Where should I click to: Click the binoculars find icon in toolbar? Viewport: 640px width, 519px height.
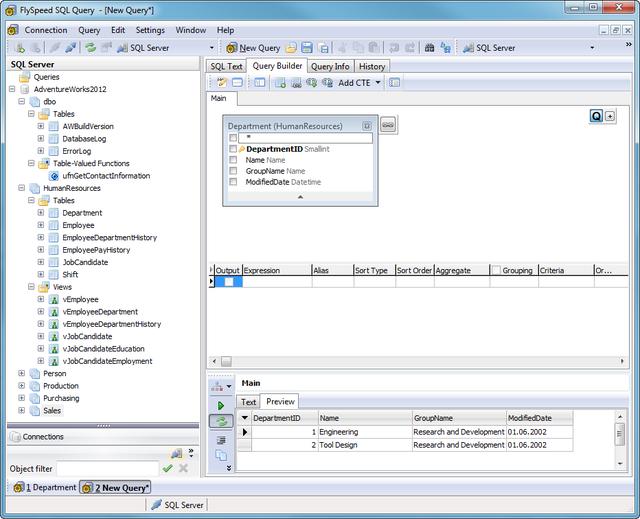point(429,47)
